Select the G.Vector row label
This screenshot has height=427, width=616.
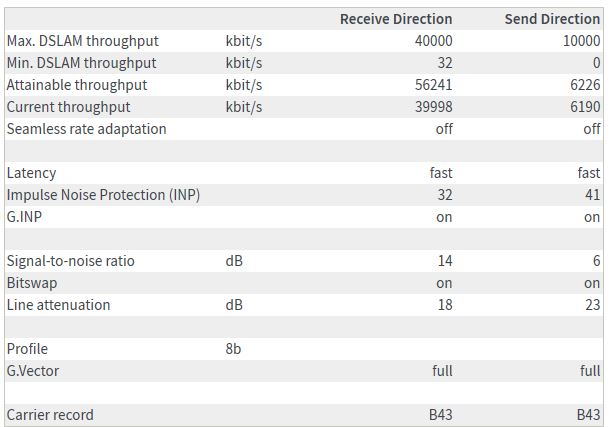pos(35,371)
